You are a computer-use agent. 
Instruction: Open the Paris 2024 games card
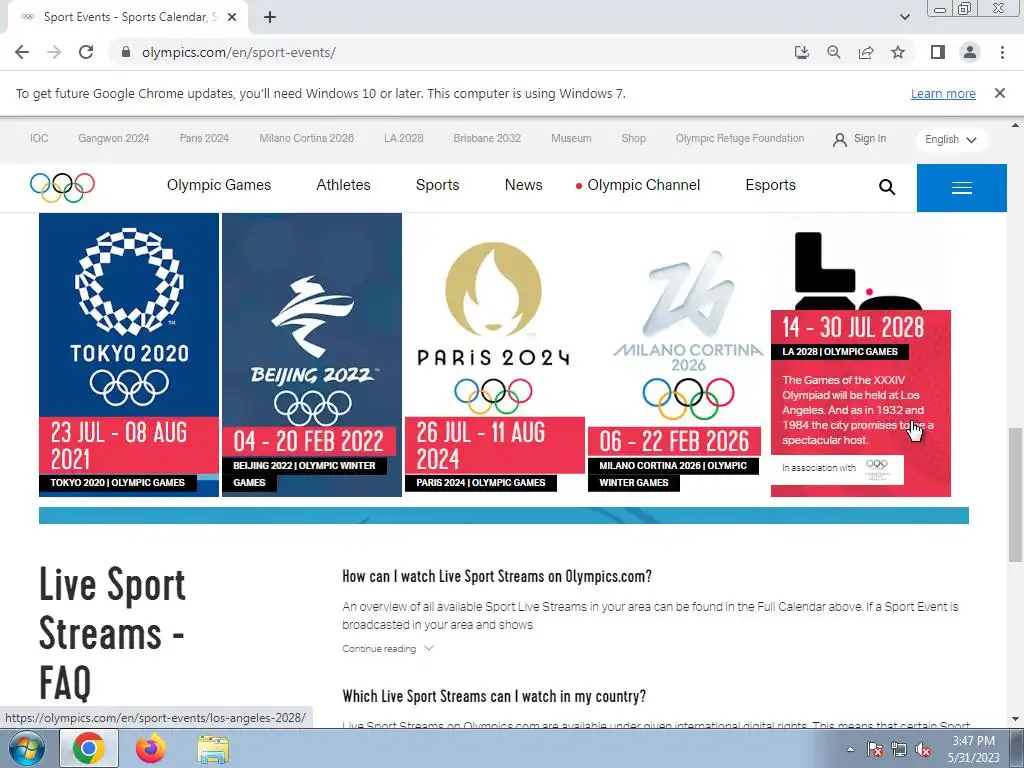(494, 355)
